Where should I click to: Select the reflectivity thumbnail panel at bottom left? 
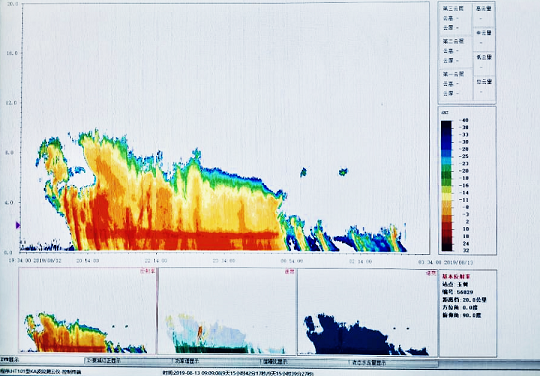87,311
